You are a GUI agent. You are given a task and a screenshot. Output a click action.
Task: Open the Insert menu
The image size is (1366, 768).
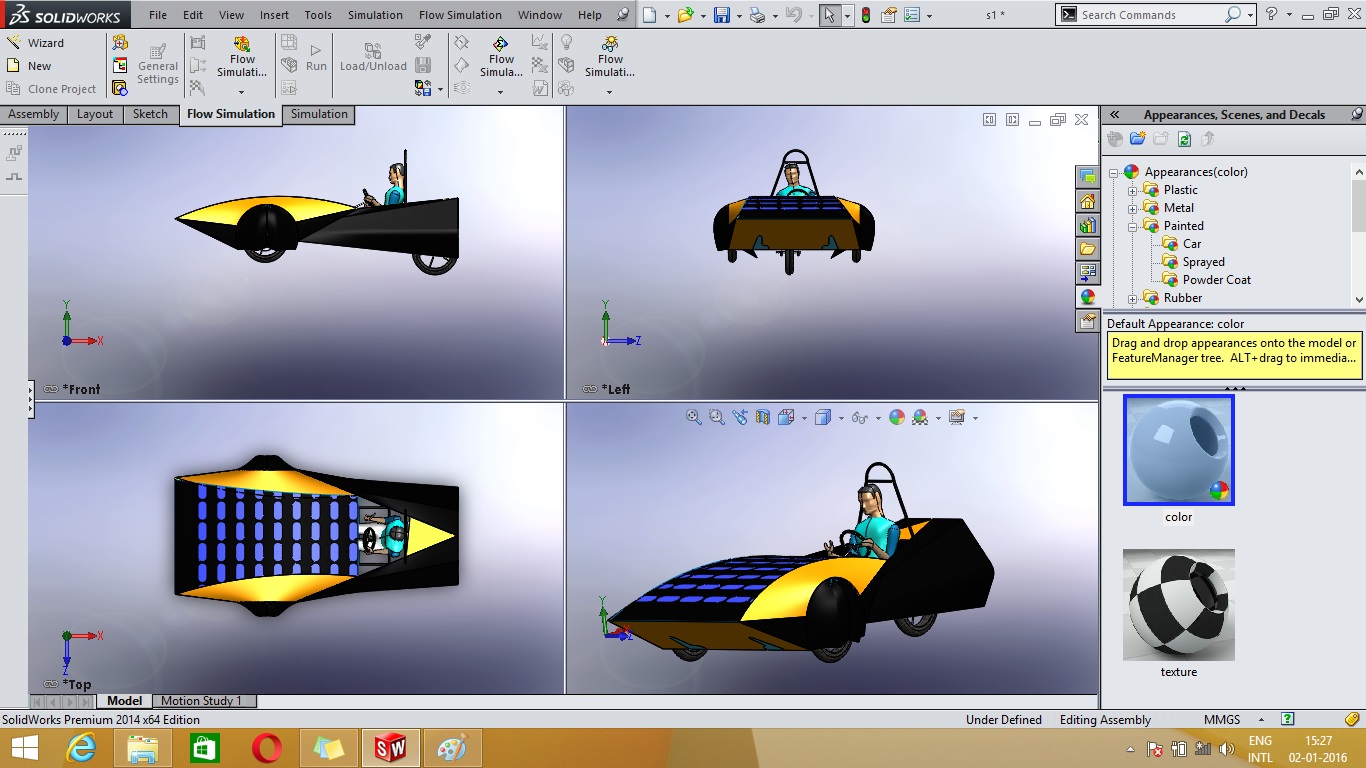(x=274, y=15)
